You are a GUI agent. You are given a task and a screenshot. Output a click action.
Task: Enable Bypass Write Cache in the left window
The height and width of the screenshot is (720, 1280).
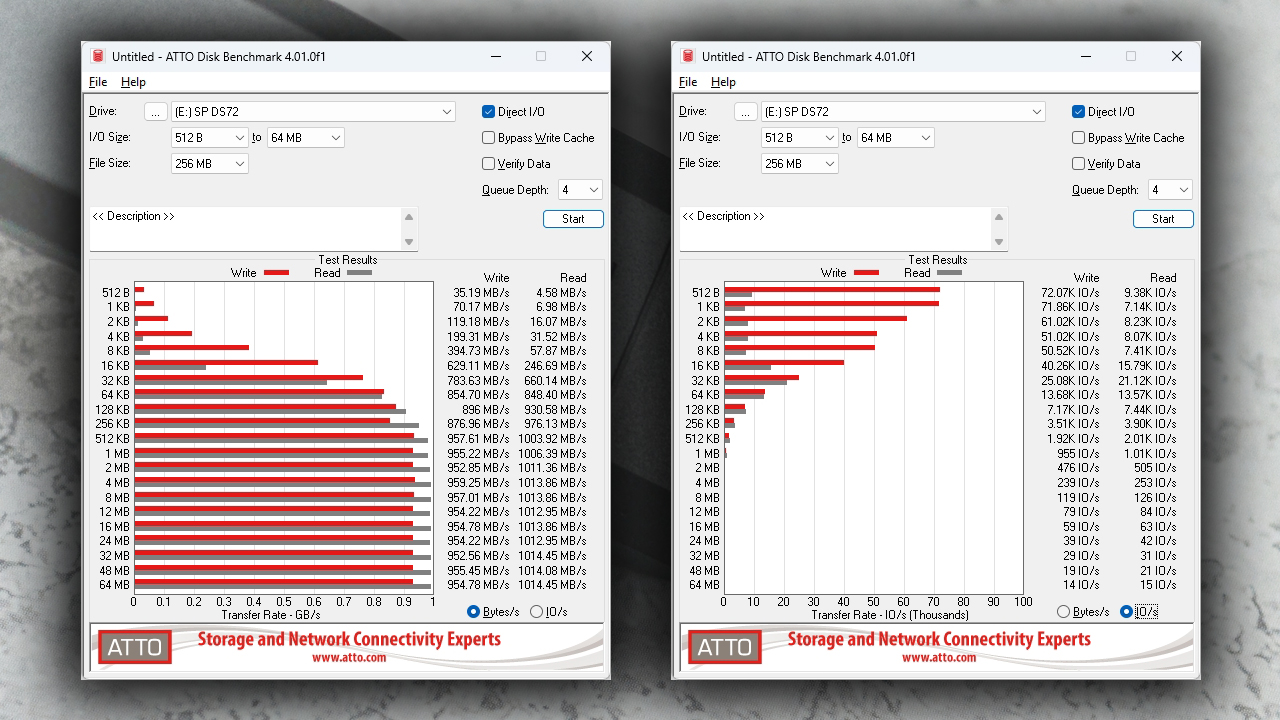pyautogui.click(x=489, y=138)
